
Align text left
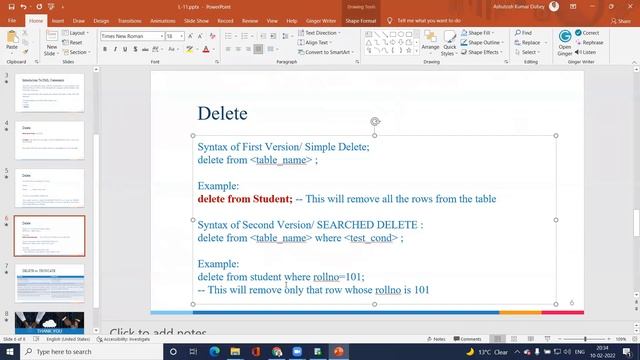pos(228,49)
